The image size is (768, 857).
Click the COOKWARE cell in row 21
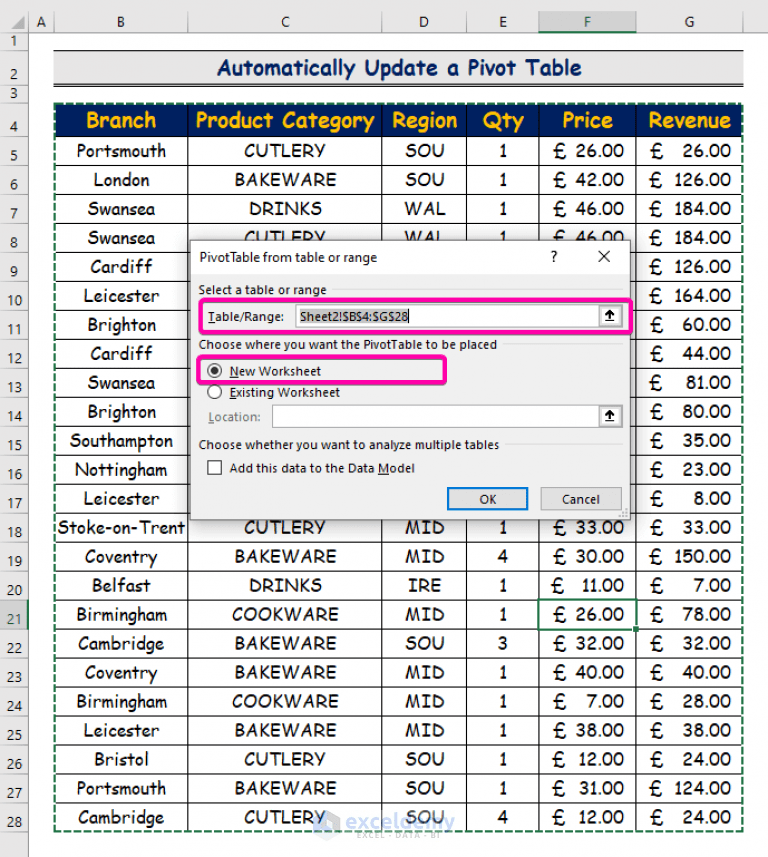coord(285,614)
